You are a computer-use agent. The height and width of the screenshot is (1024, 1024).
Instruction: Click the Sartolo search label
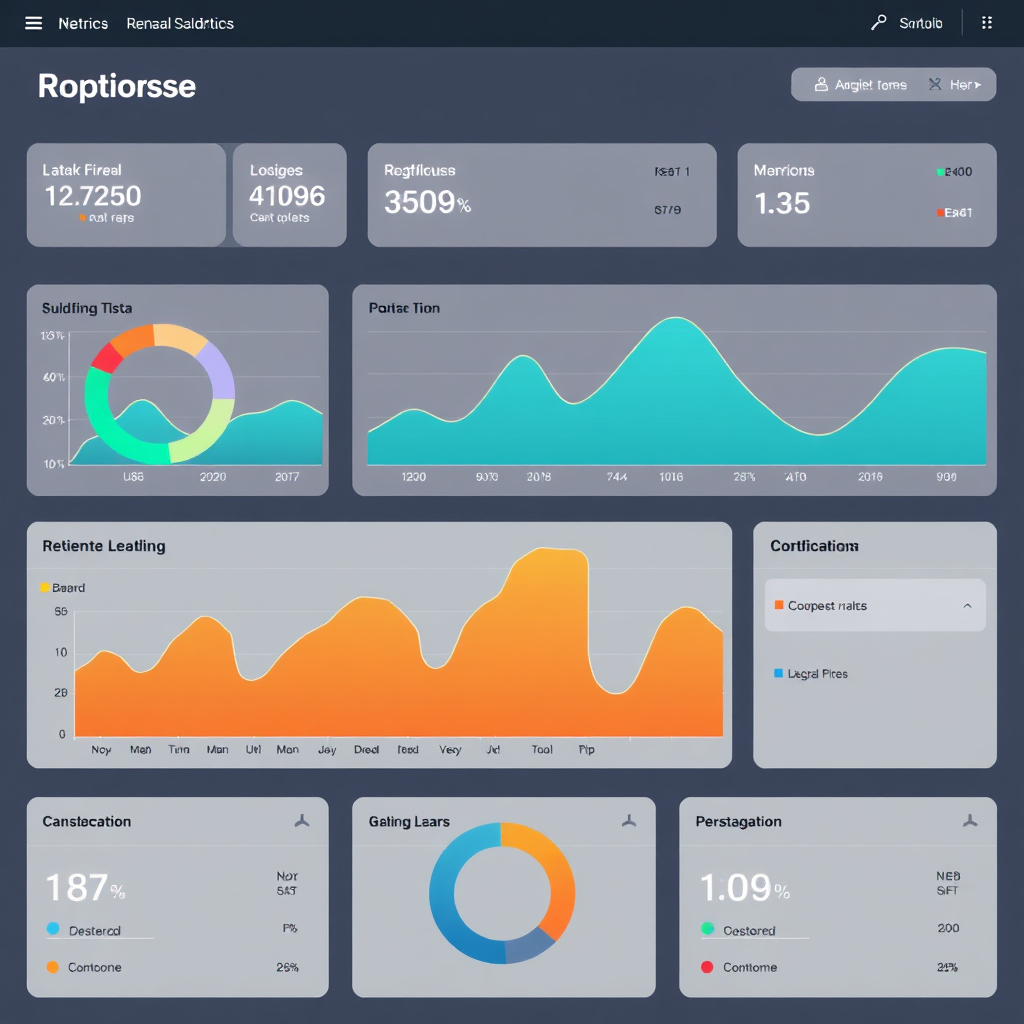pyautogui.click(x=920, y=23)
